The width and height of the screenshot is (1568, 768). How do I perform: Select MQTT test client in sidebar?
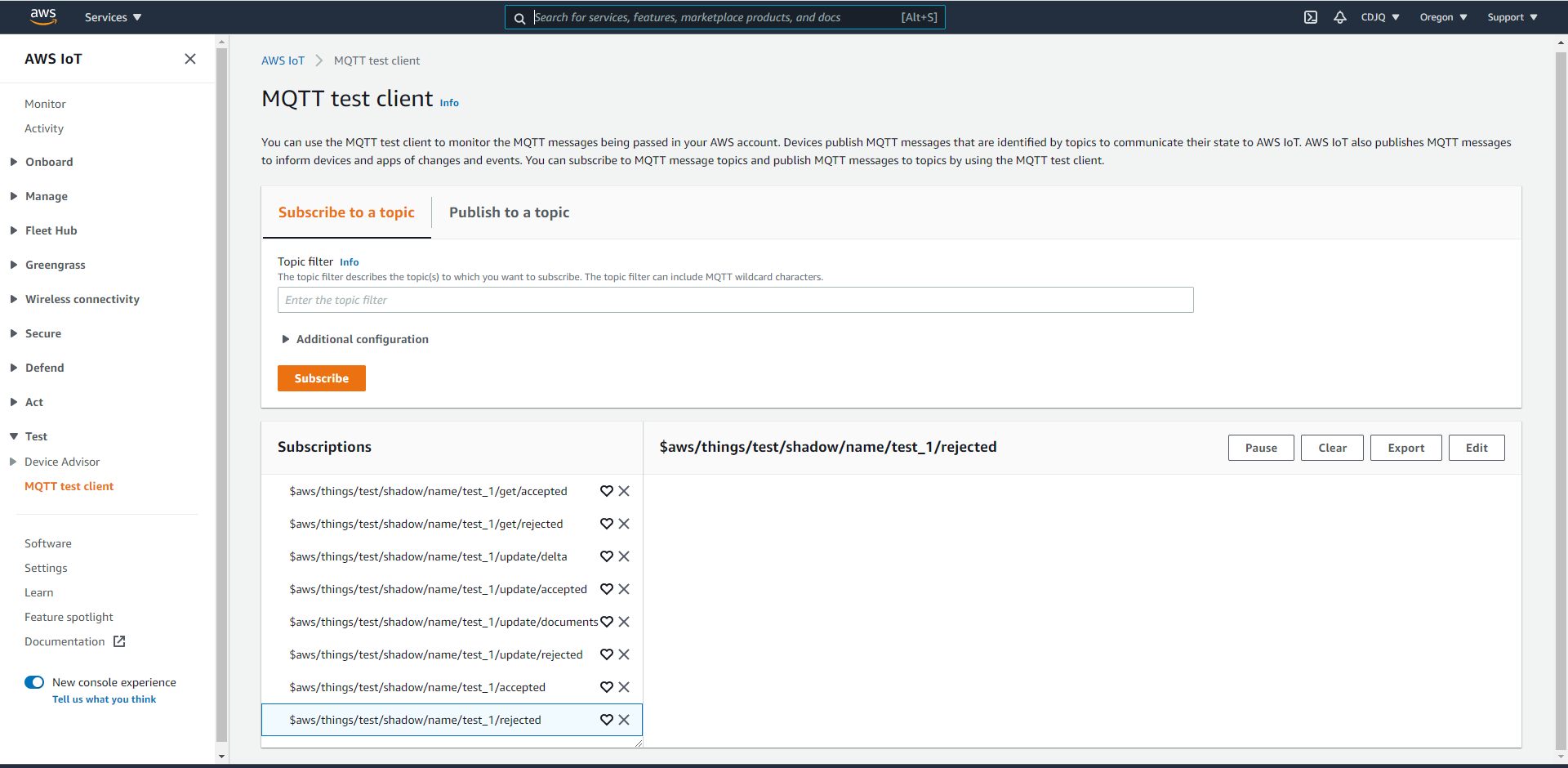(x=69, y=486)
